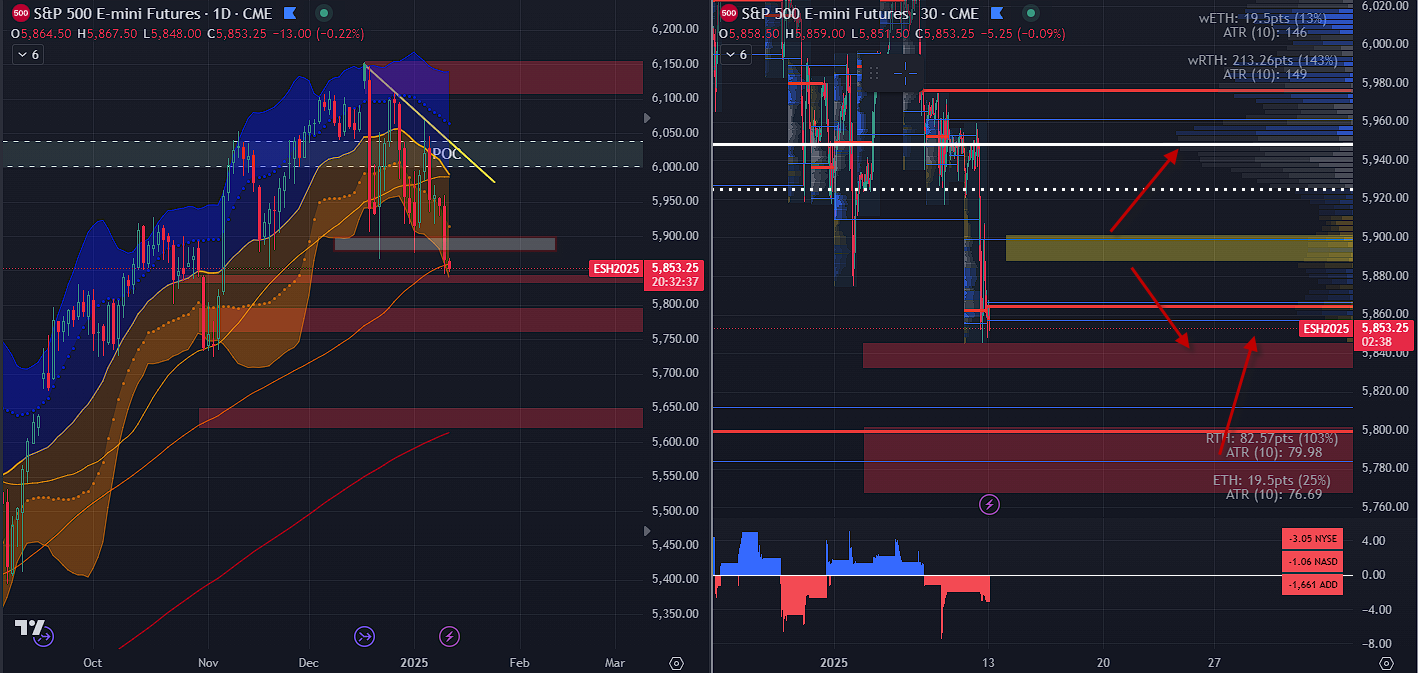Viewport: 1418px width, 673px height.
Task: Click ESH2025 price label on daily chart
Action: 618,268
